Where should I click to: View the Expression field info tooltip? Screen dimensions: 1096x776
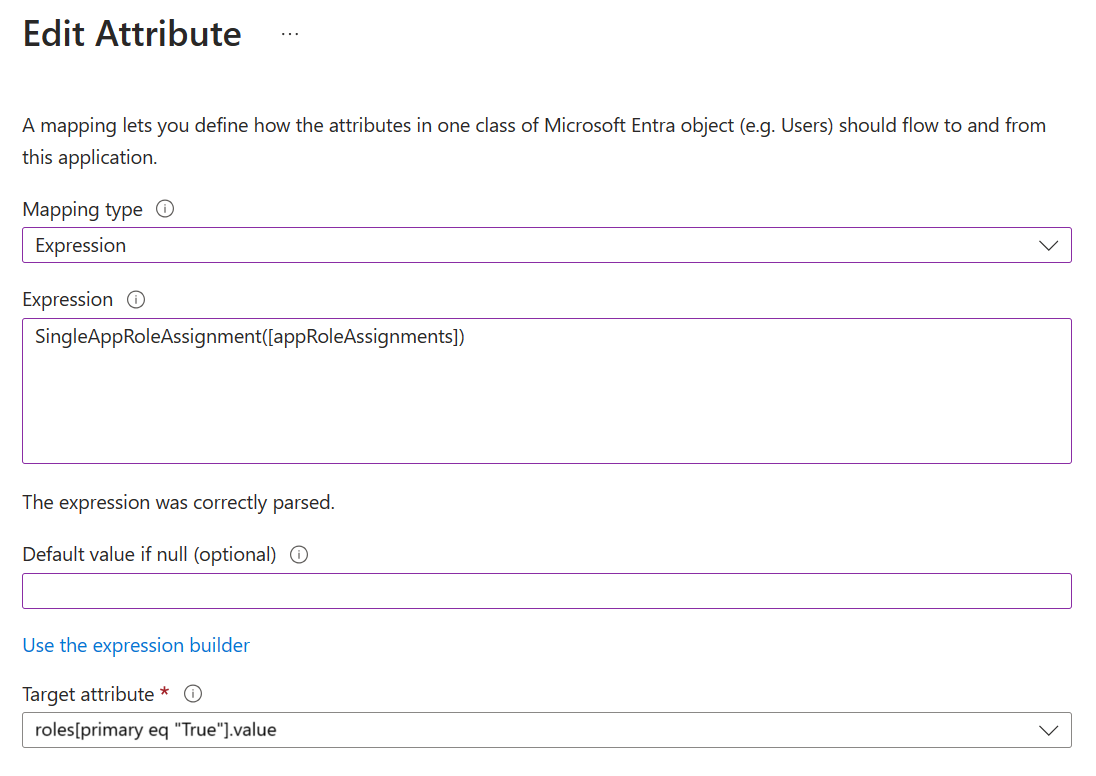point(136,299)
